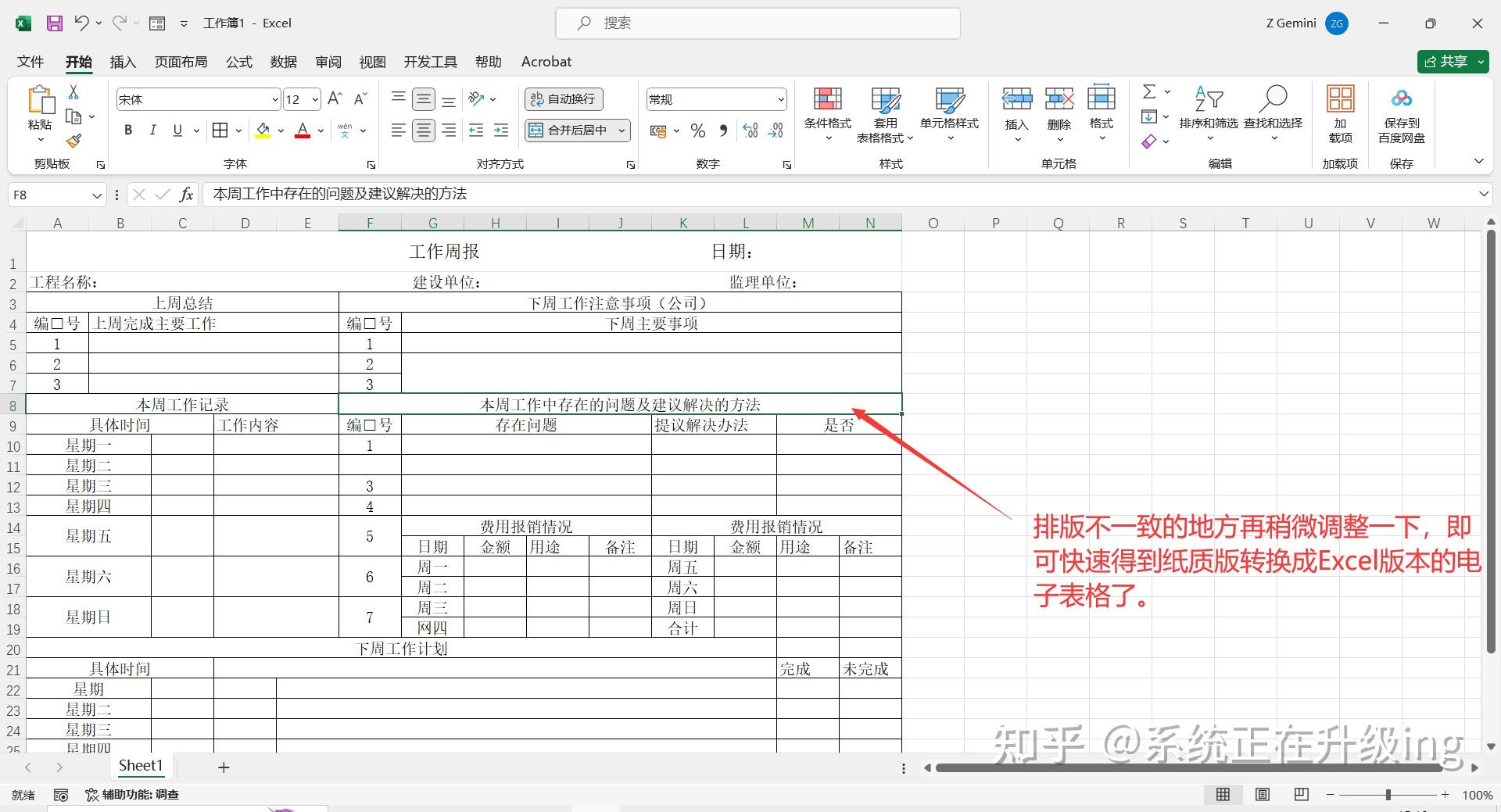The width and height of the screenshot is (1501, 812).
Task: Click in the search box at the top
Action: pos(758,23)
